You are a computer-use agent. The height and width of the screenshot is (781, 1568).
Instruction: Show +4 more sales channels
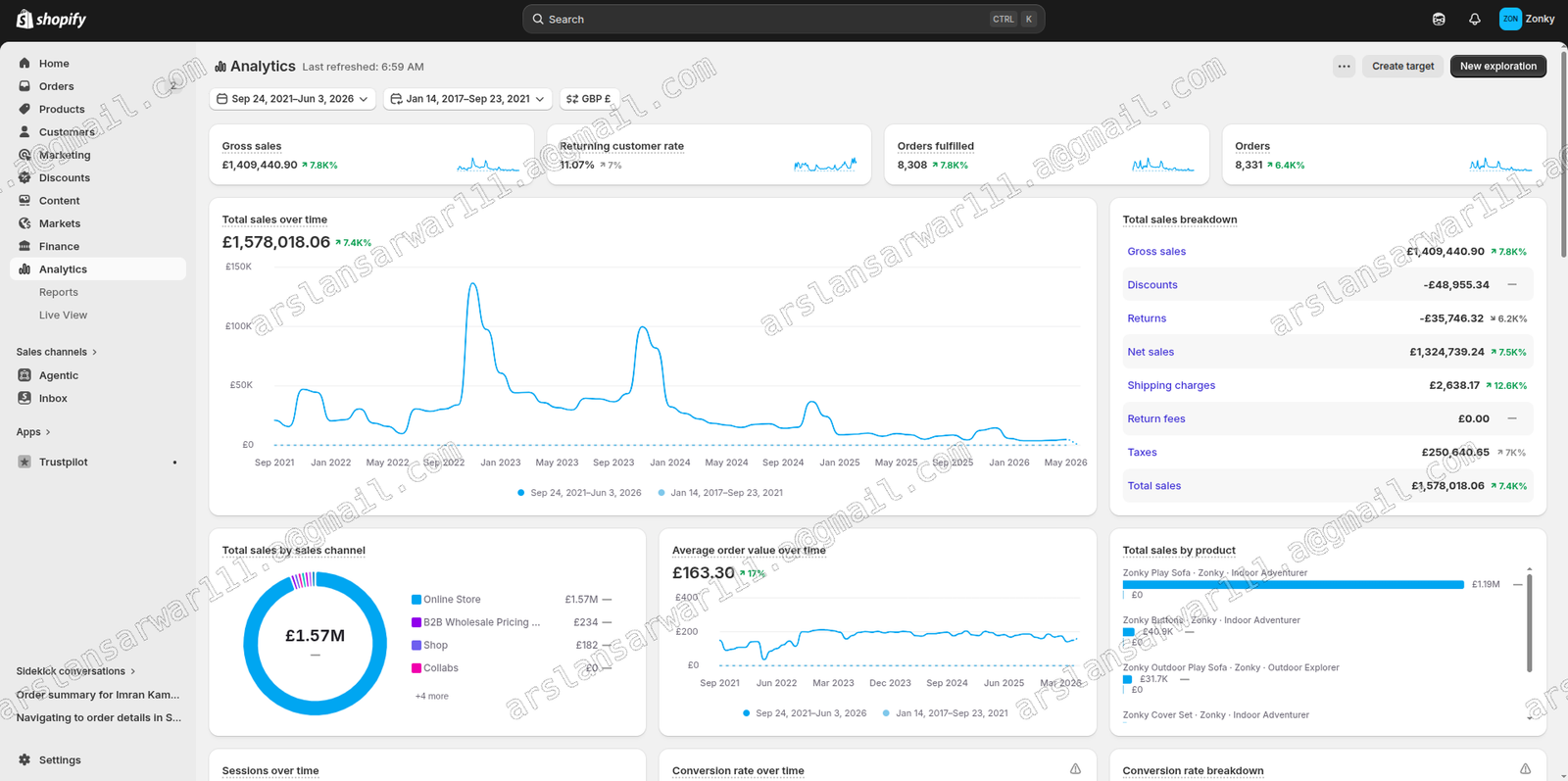431,696
